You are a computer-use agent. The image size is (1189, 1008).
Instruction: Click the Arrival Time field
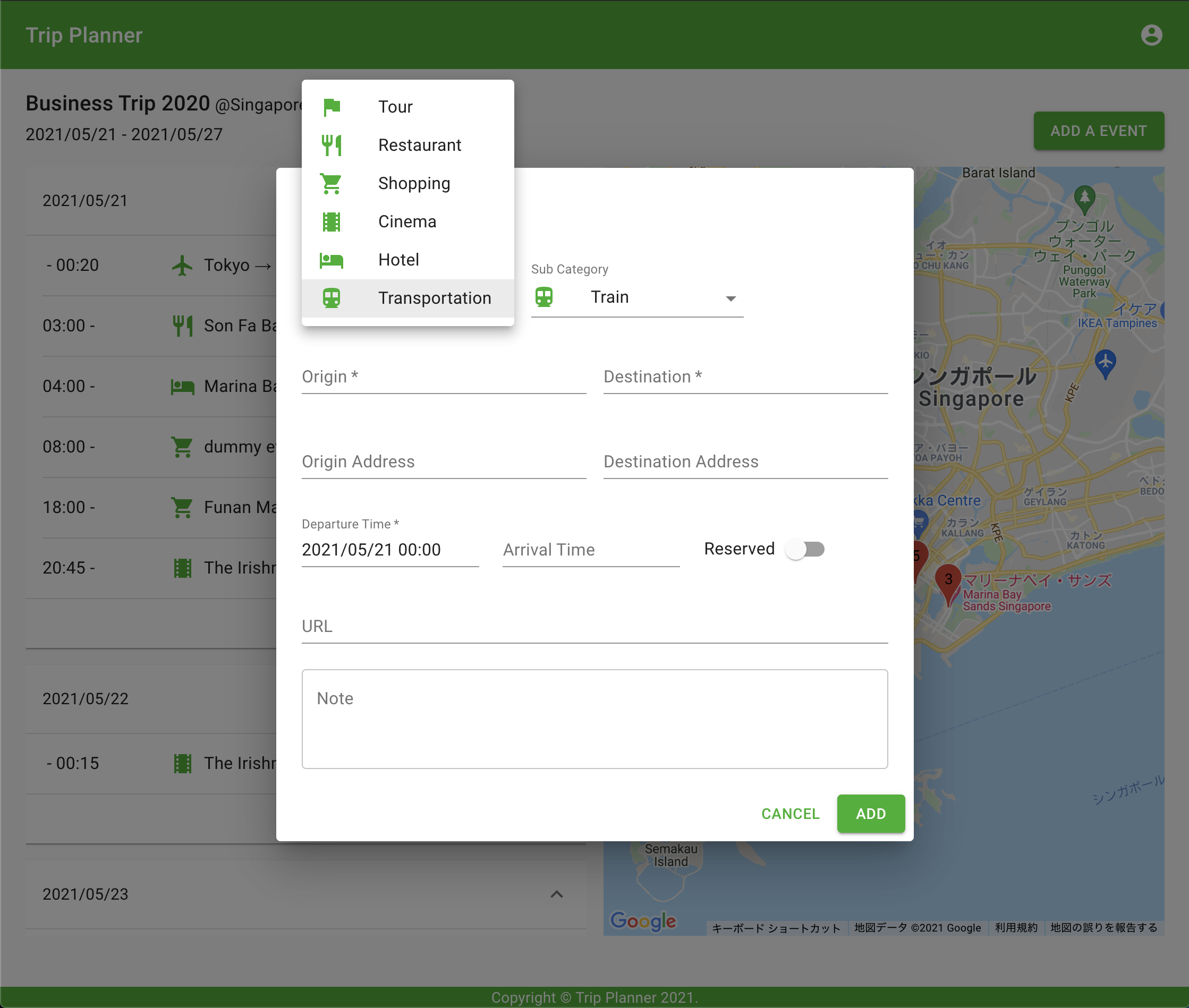point(591,550)
